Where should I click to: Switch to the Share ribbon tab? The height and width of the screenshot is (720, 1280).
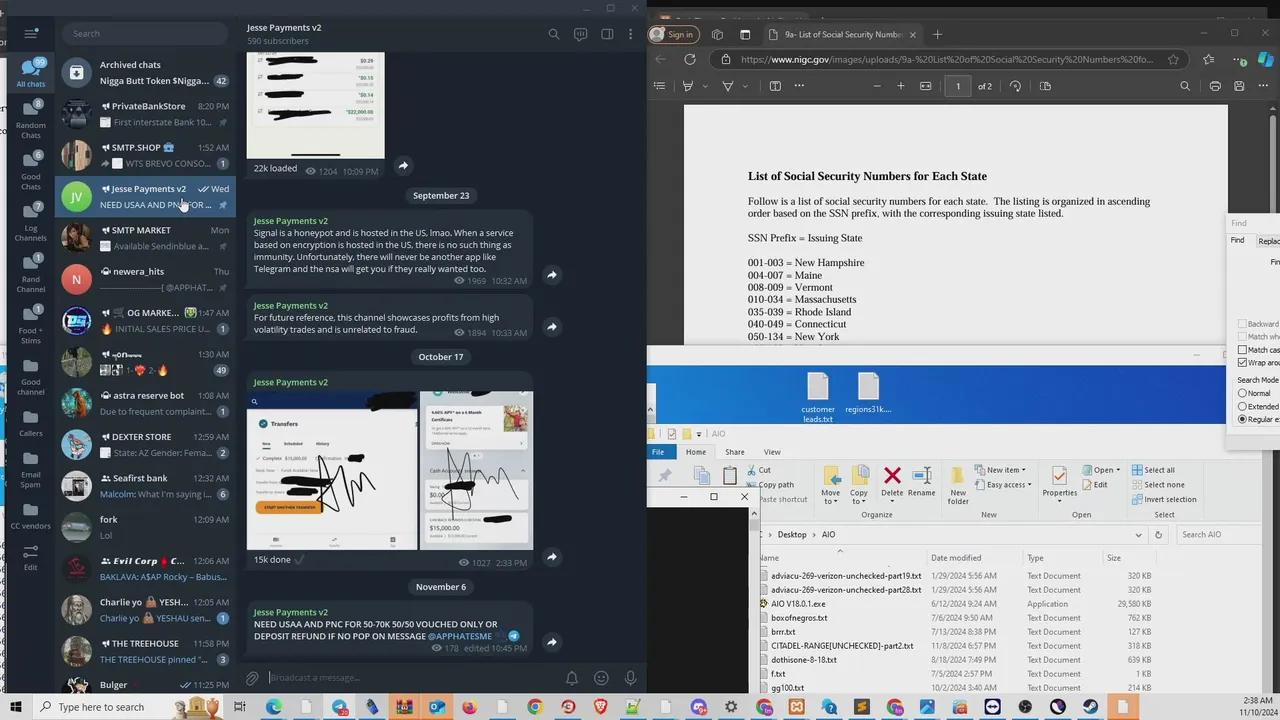click(734, 452)
